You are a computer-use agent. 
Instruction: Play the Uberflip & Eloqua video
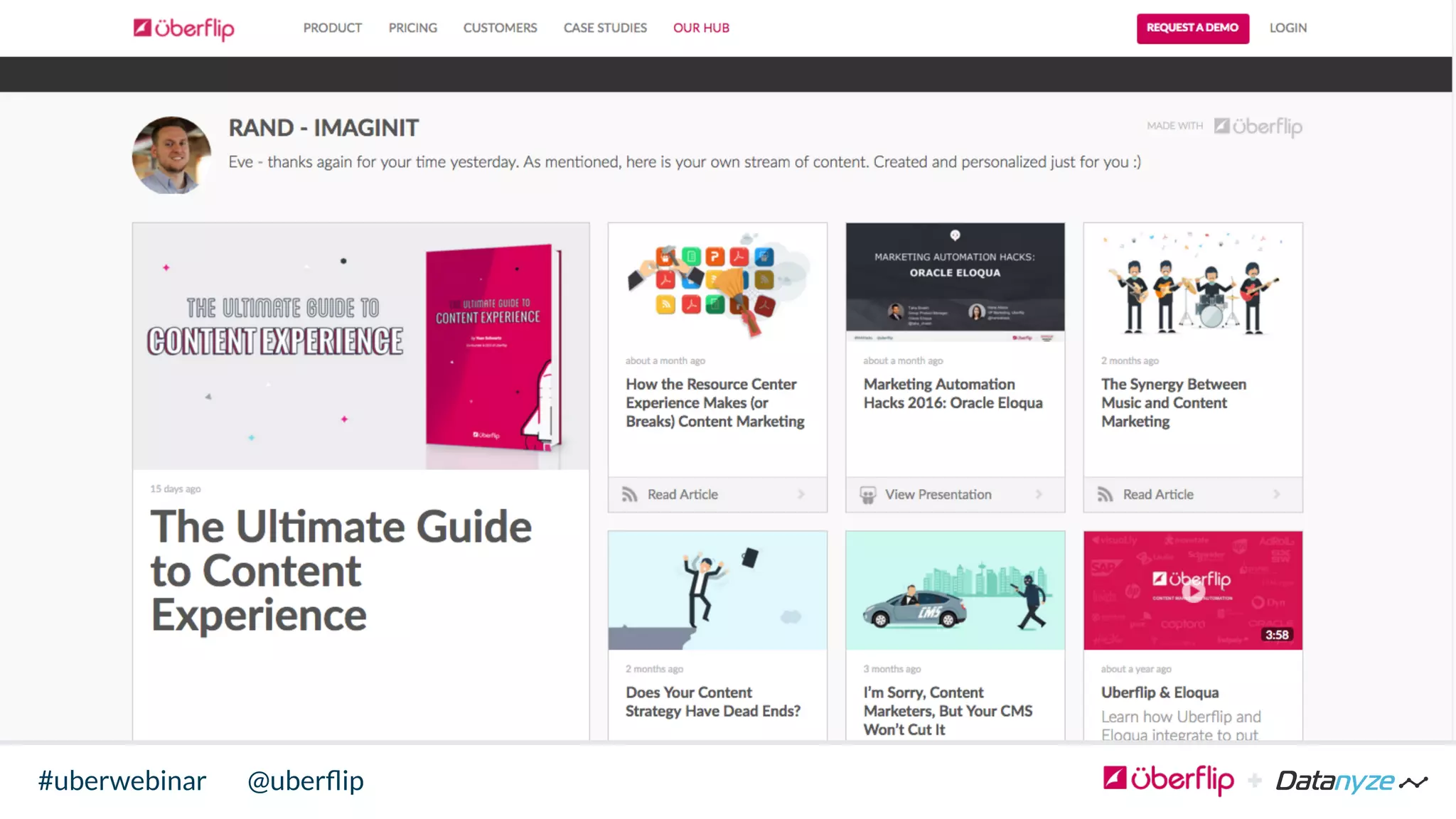point(1193,591)
